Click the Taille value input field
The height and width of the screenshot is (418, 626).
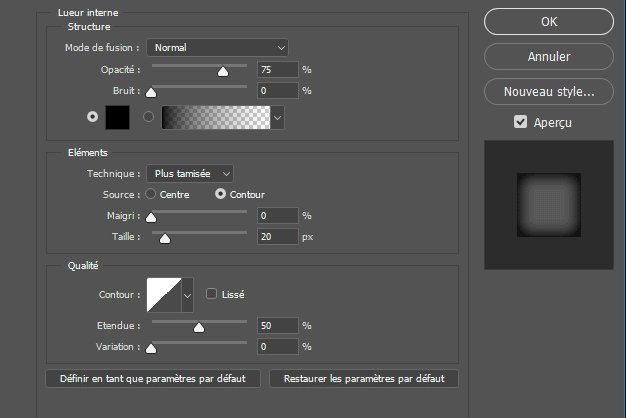coord(276,236)
